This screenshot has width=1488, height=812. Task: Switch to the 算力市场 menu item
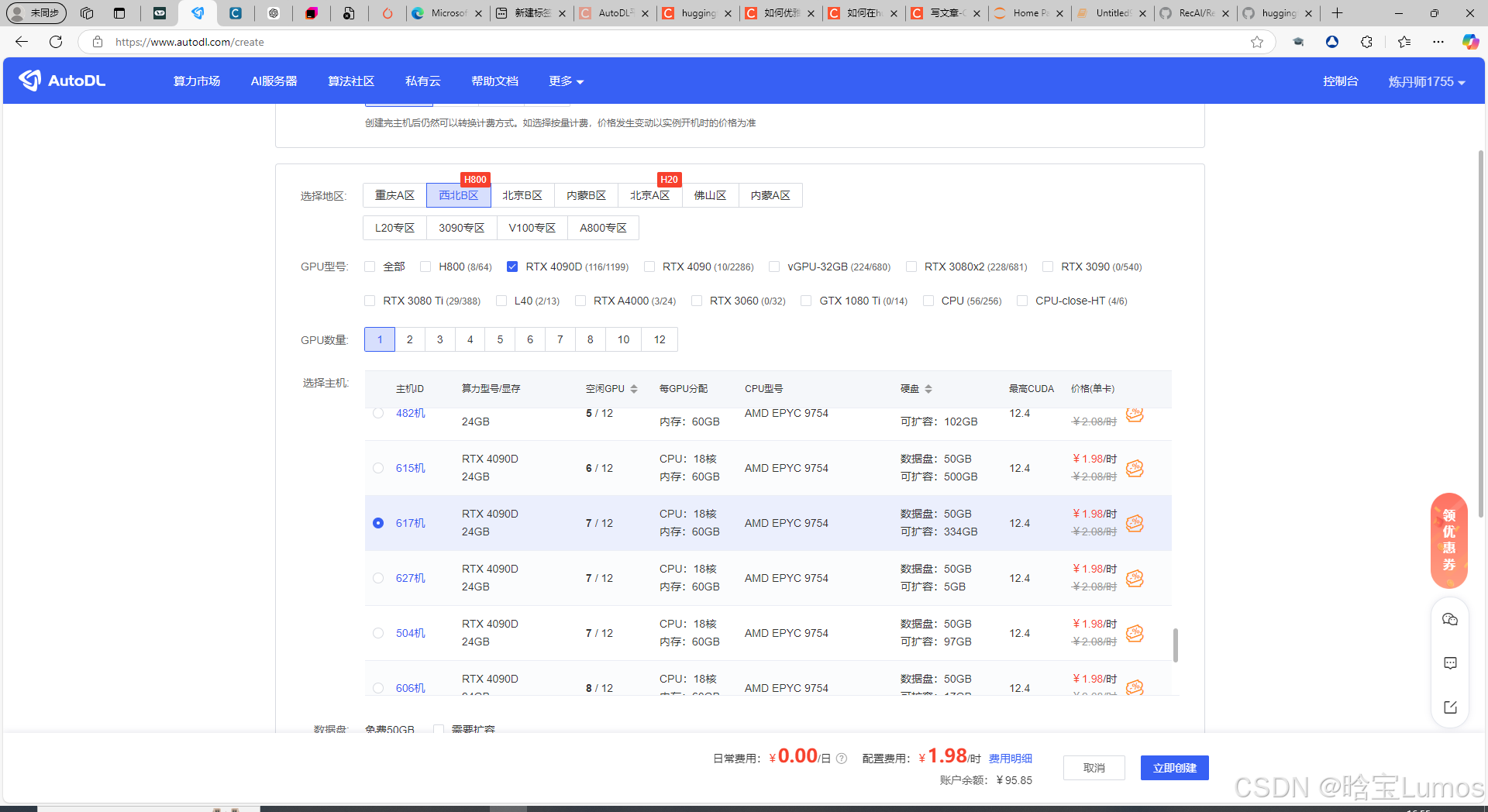click(197, 81)
